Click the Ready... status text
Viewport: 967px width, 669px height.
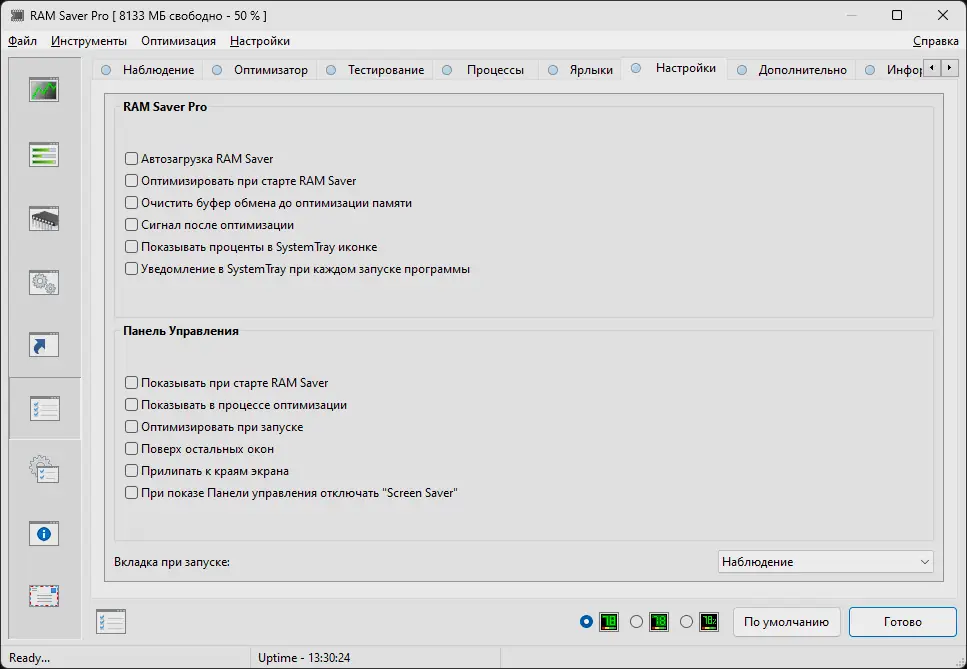tap(30, 658)
